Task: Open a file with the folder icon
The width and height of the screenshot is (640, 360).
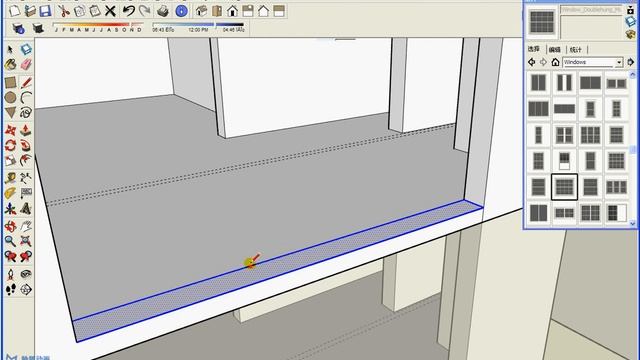Action: click(x=30, y=11)
